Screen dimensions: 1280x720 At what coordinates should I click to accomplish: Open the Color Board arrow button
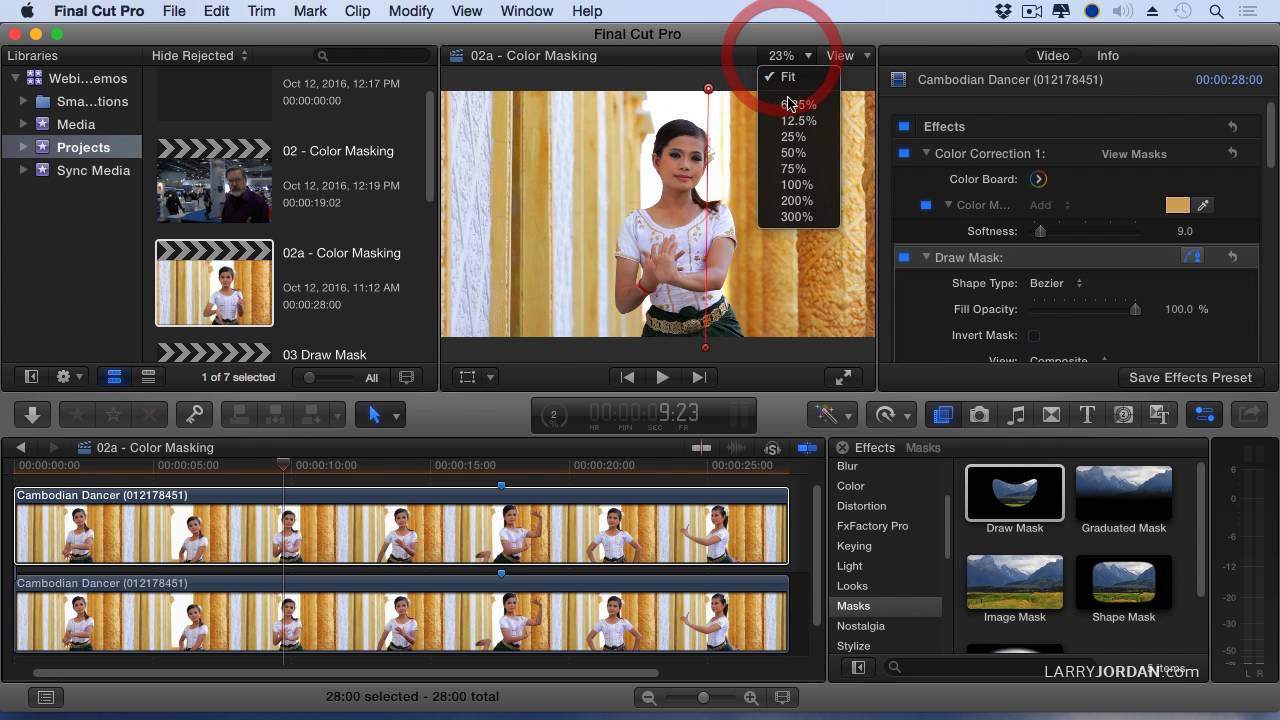[1038, 179]
